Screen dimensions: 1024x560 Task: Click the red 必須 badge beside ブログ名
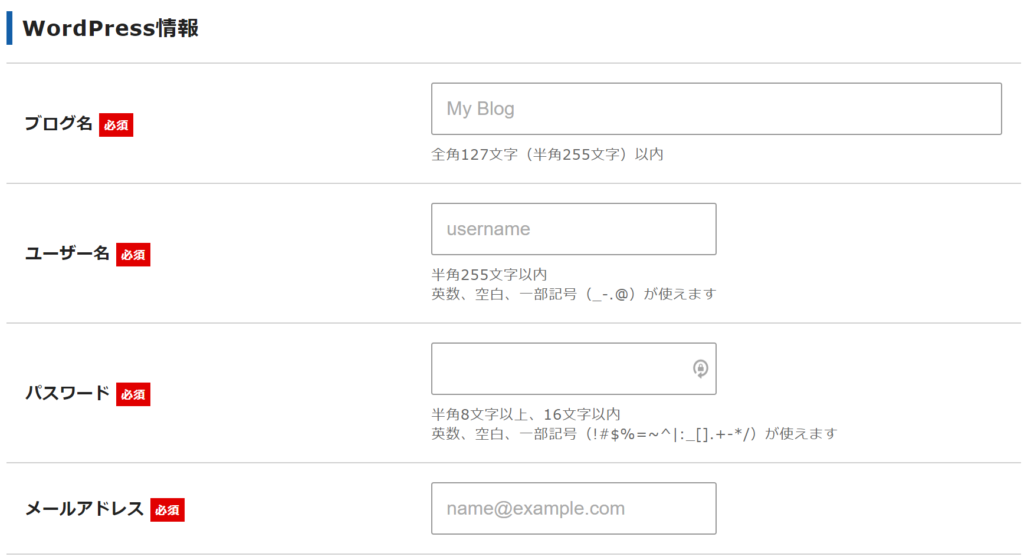[116, 125]
